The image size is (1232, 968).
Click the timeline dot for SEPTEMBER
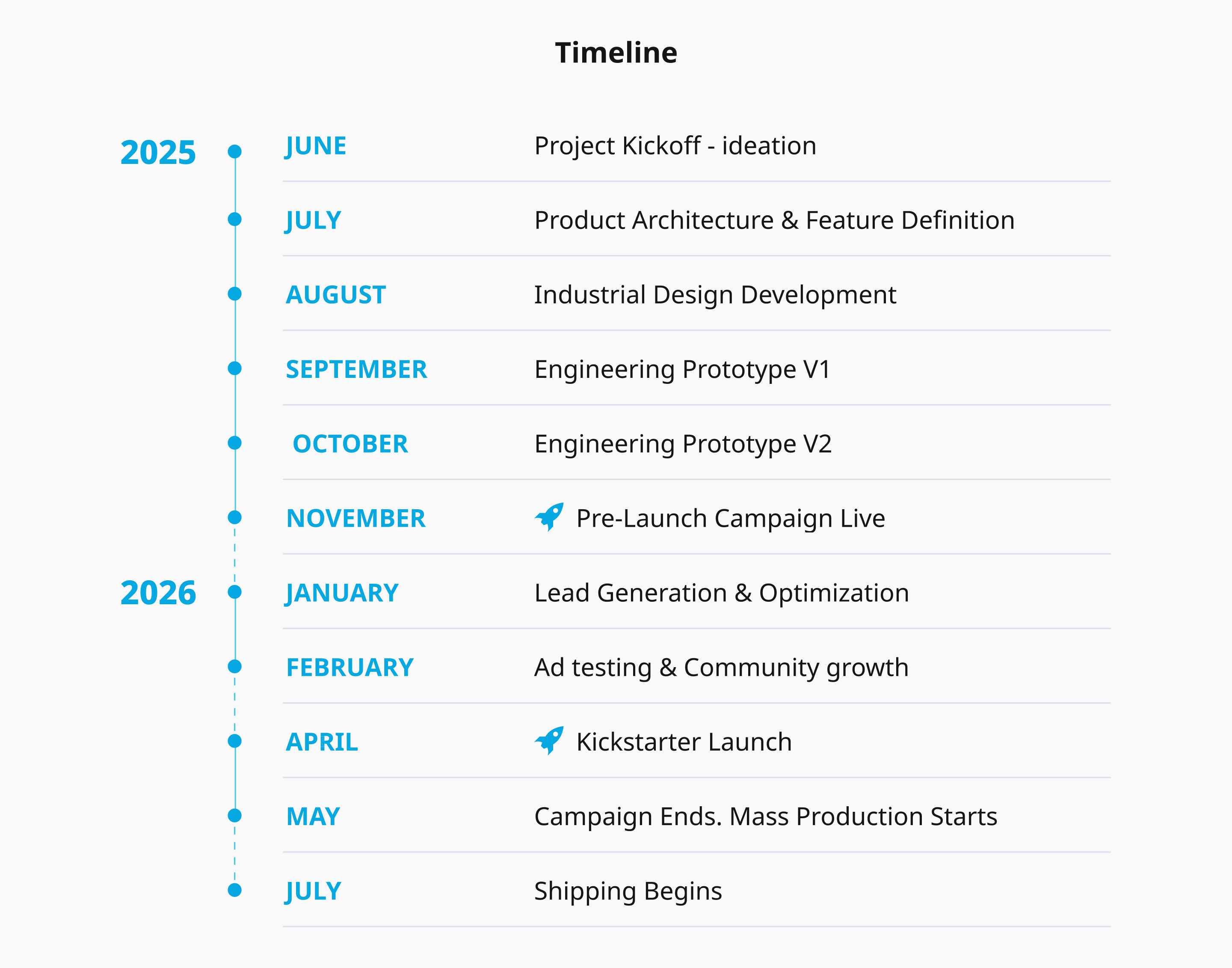click(x=234, y=368)
